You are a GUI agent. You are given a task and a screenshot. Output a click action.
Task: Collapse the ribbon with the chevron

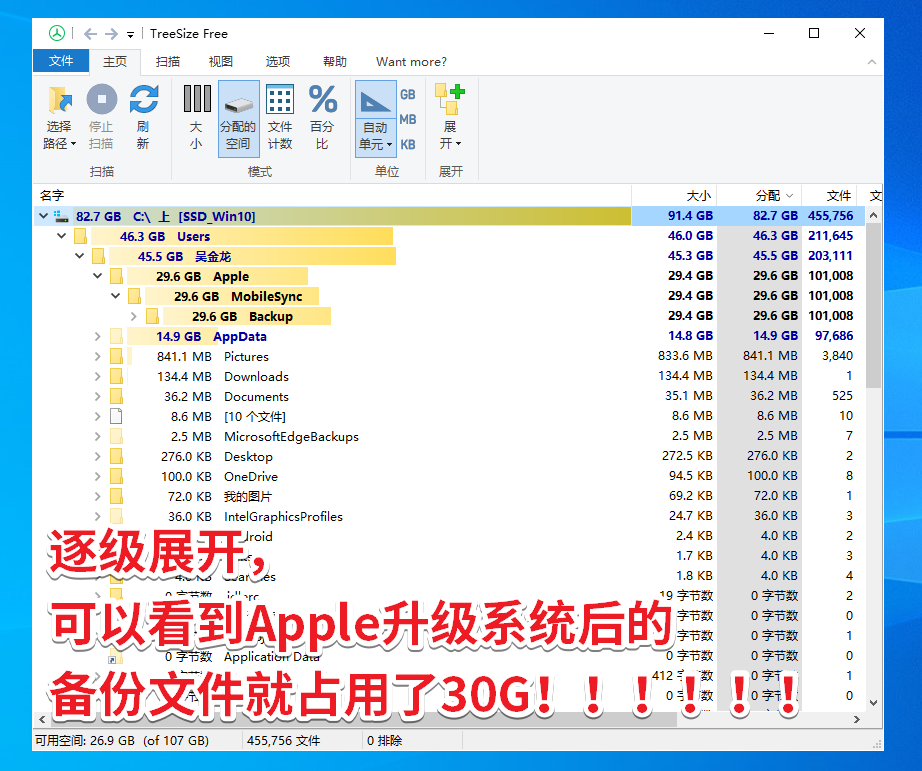871,62
